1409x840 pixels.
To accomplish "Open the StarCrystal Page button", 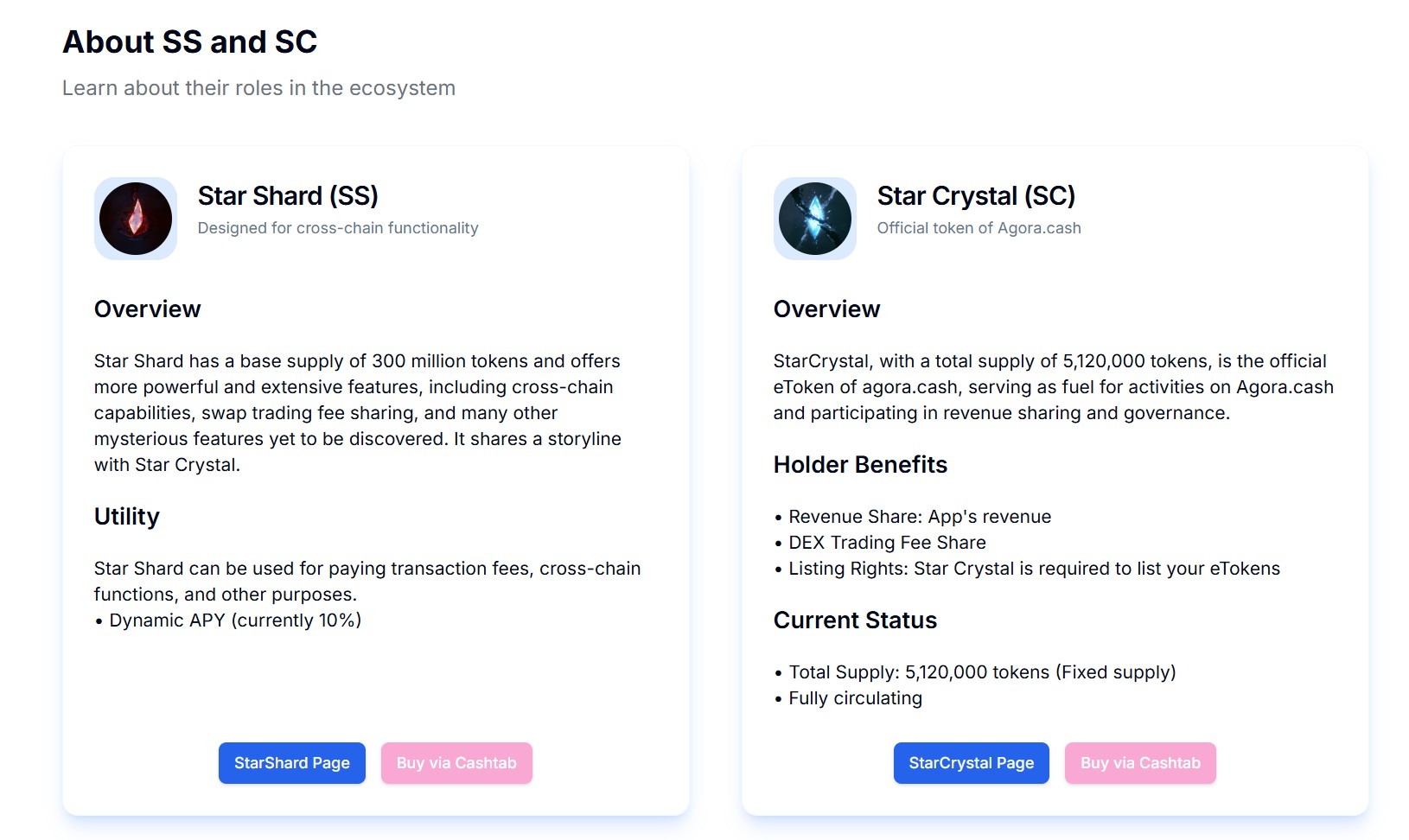I will (971, 763).
